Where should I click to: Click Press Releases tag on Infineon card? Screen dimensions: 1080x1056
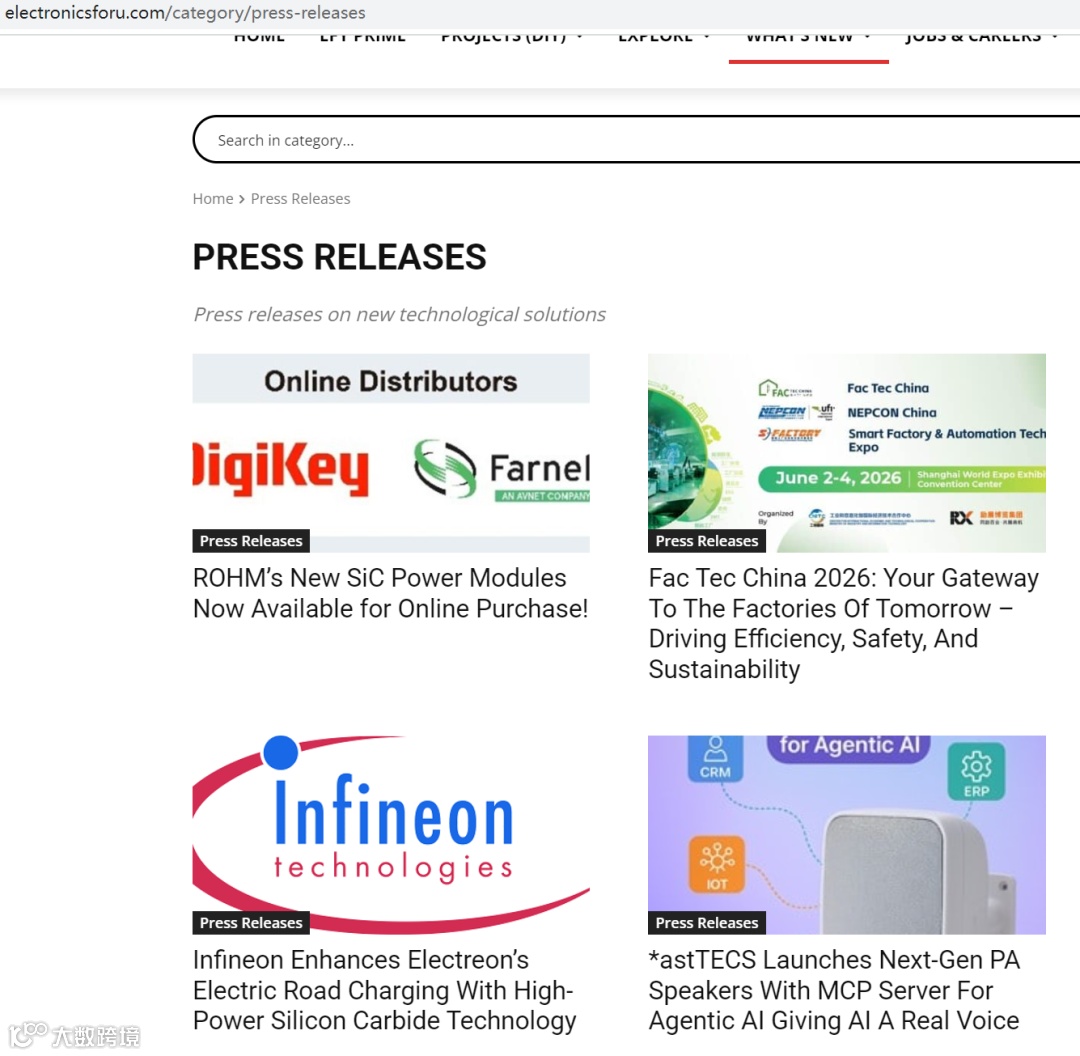251,922
